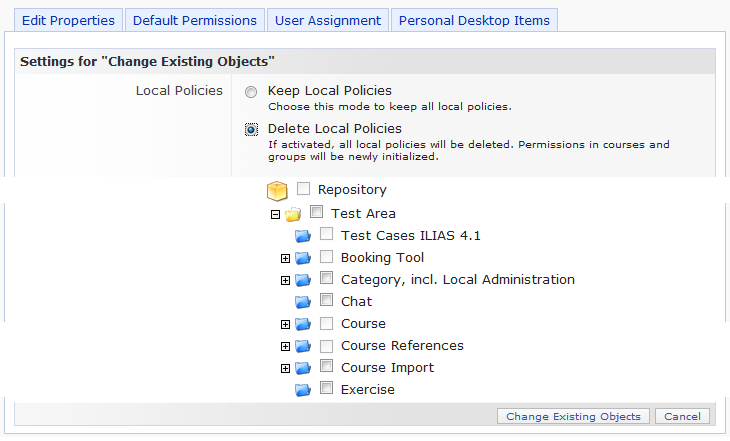Select Keep Local Policies radio button
Viewport: 730px width, 441px height.
(251, 91)
